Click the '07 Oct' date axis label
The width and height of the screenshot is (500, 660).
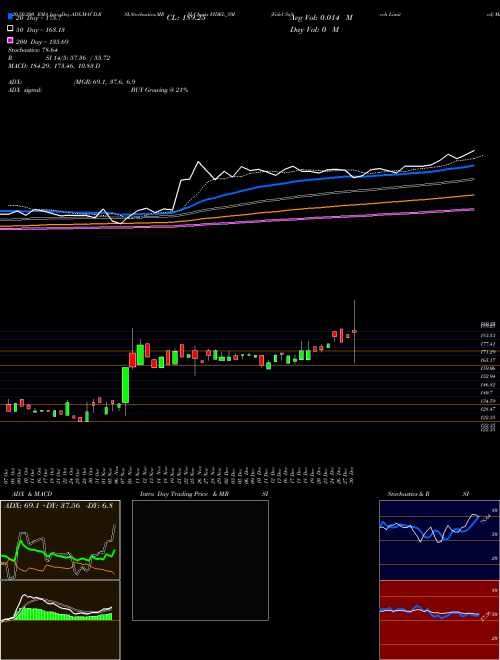[x=8, y=475]
